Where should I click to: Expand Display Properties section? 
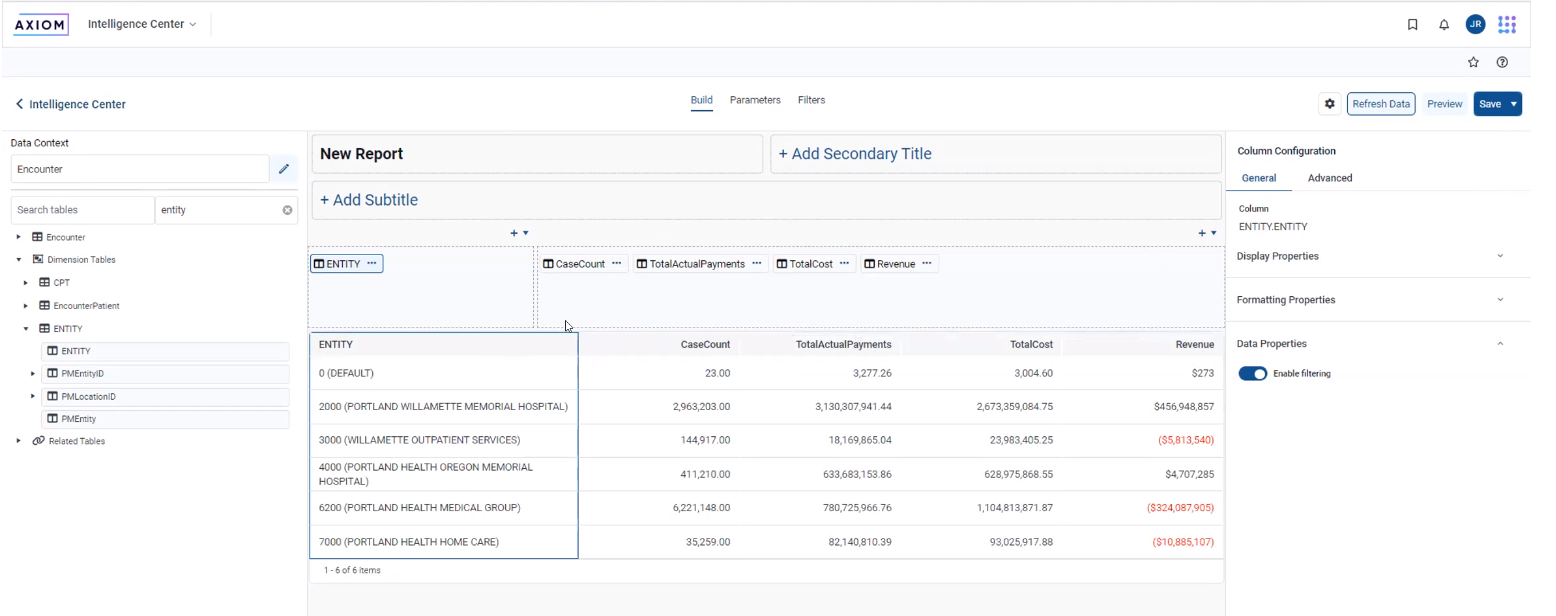coord(1499,256)
